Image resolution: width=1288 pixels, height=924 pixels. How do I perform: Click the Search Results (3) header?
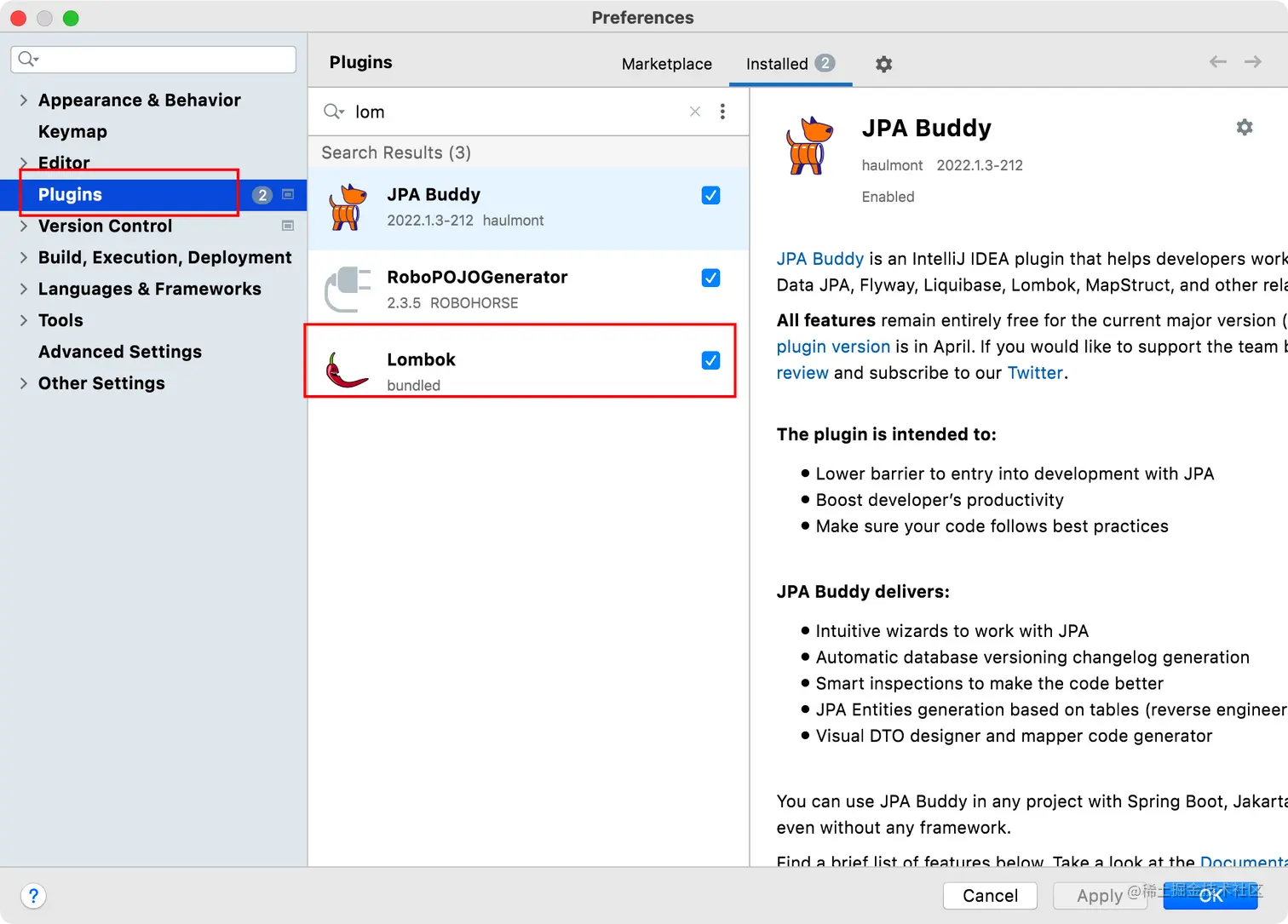tap(396, 152)
